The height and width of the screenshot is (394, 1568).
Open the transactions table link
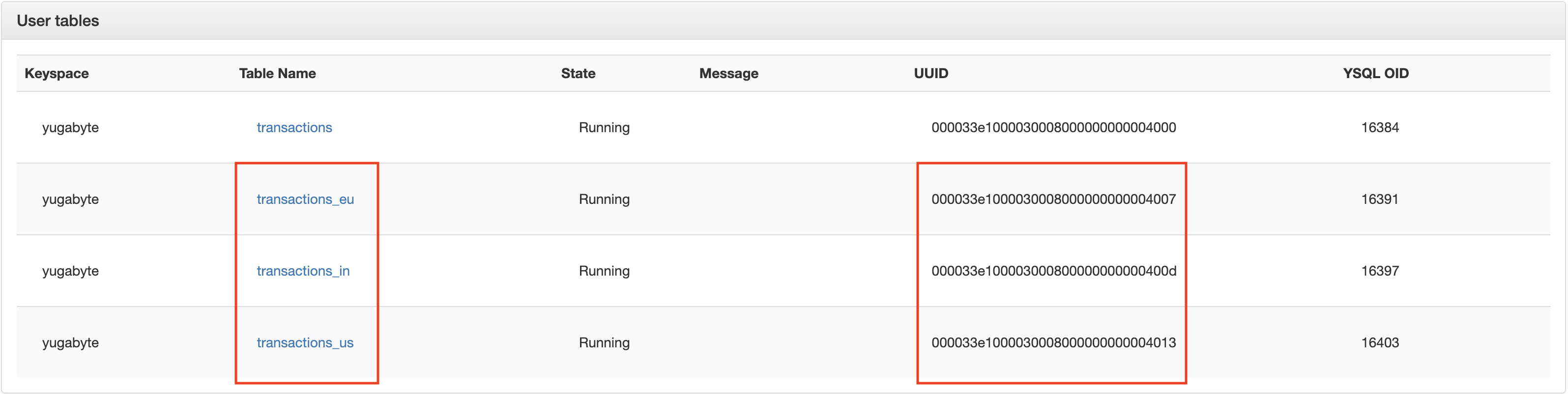[294, 128]
